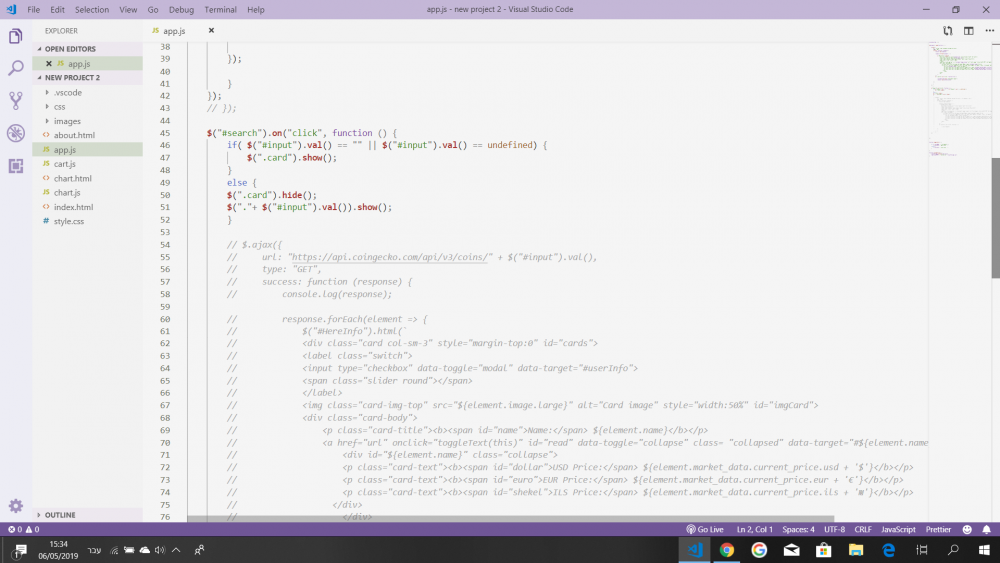Screen dimensions: 1000x563
Task: Open the File menu
Action: tap(34, 10)
